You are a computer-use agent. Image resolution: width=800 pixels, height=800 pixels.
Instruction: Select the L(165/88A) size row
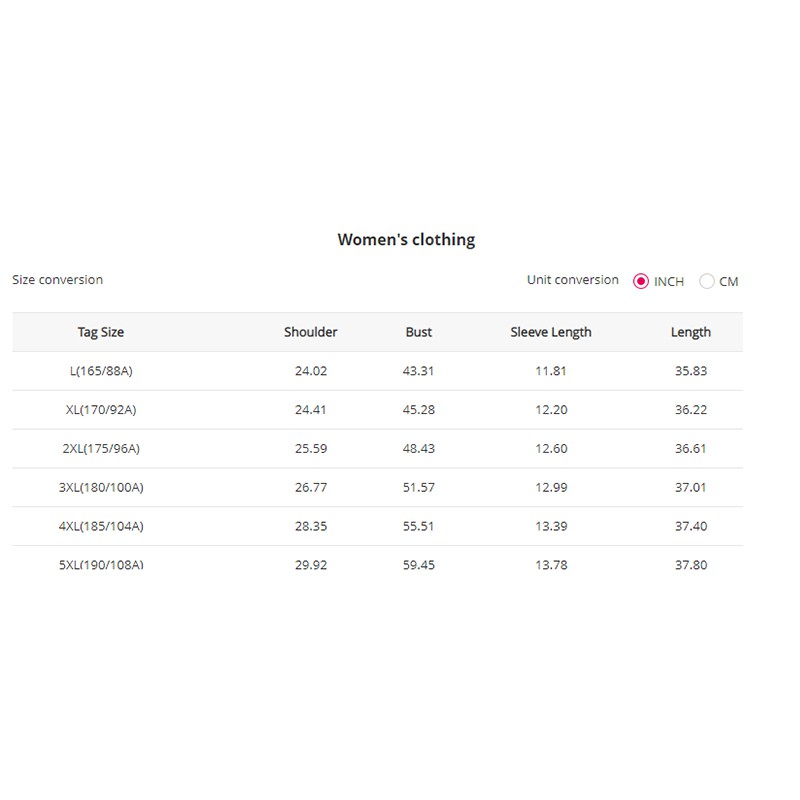[x=378, y=371]
